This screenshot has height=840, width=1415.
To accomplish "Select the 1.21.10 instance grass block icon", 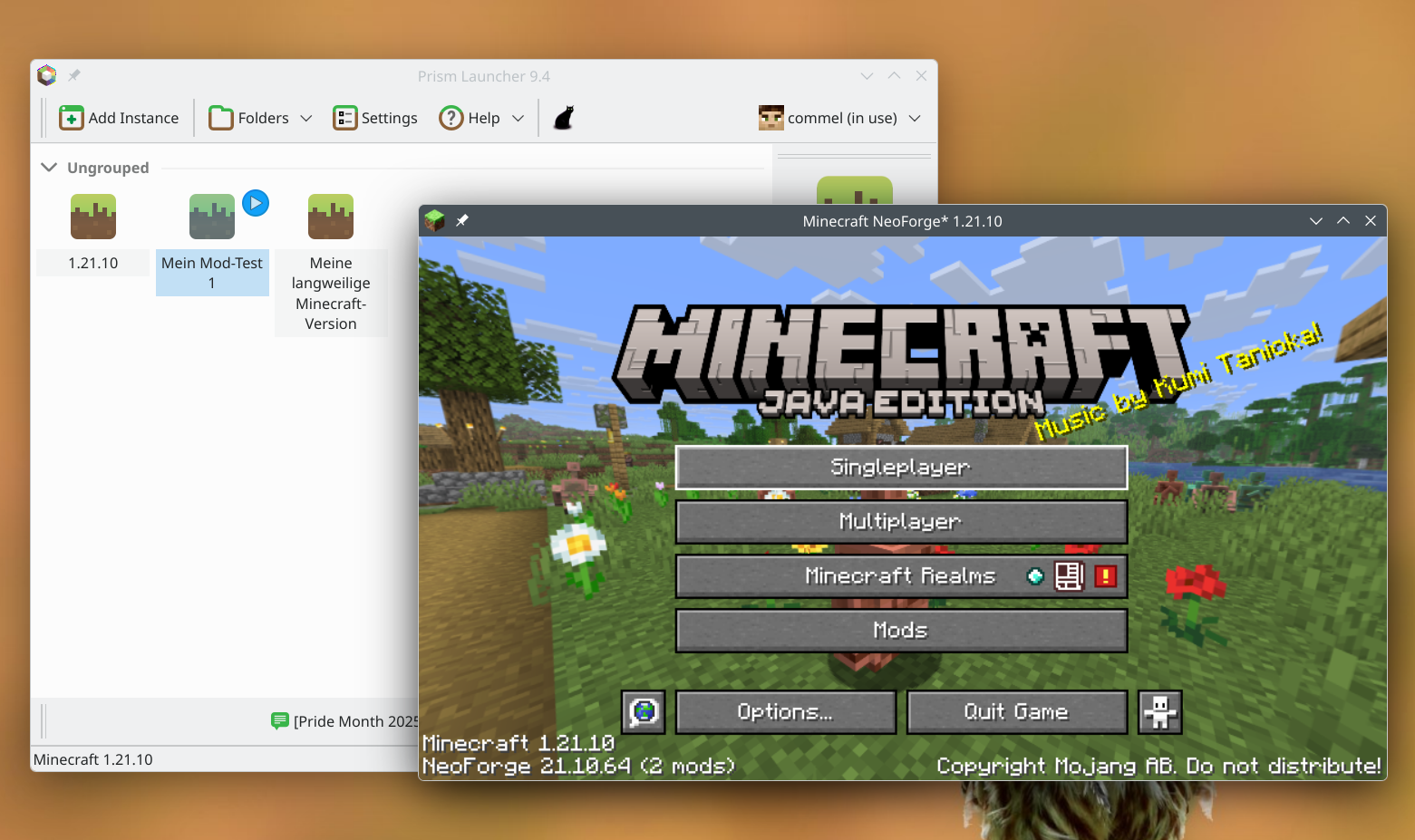I will 93,217.
